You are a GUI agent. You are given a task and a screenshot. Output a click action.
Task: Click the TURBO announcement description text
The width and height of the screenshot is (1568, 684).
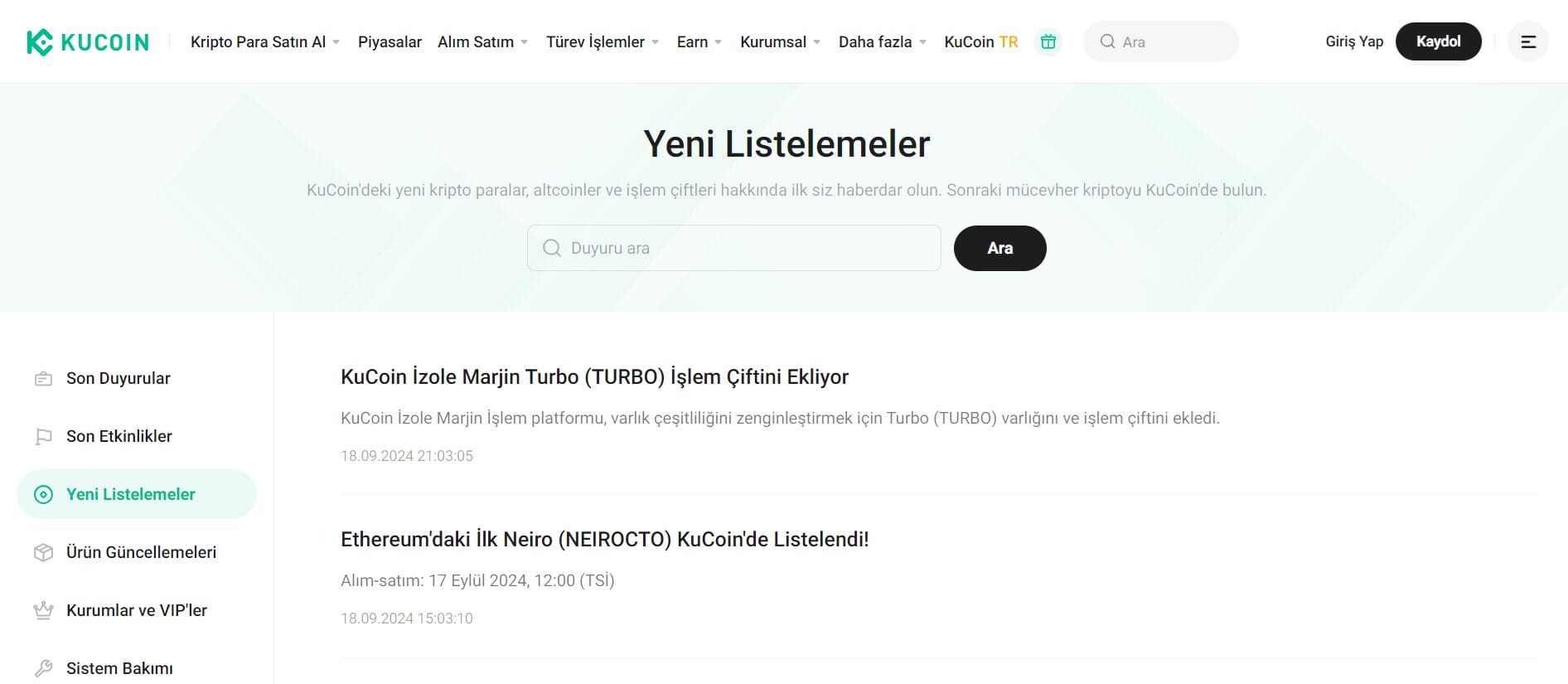[780, 419]
